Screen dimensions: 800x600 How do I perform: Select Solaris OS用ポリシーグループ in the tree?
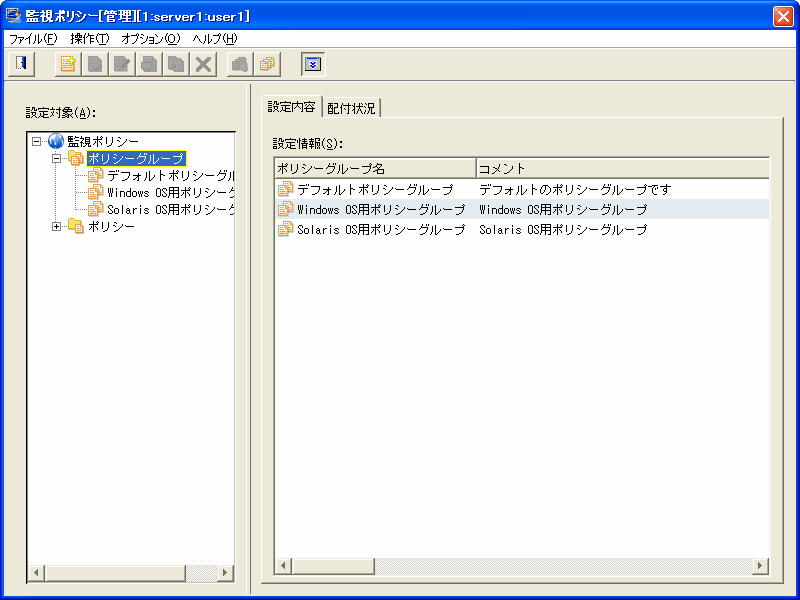170,209
